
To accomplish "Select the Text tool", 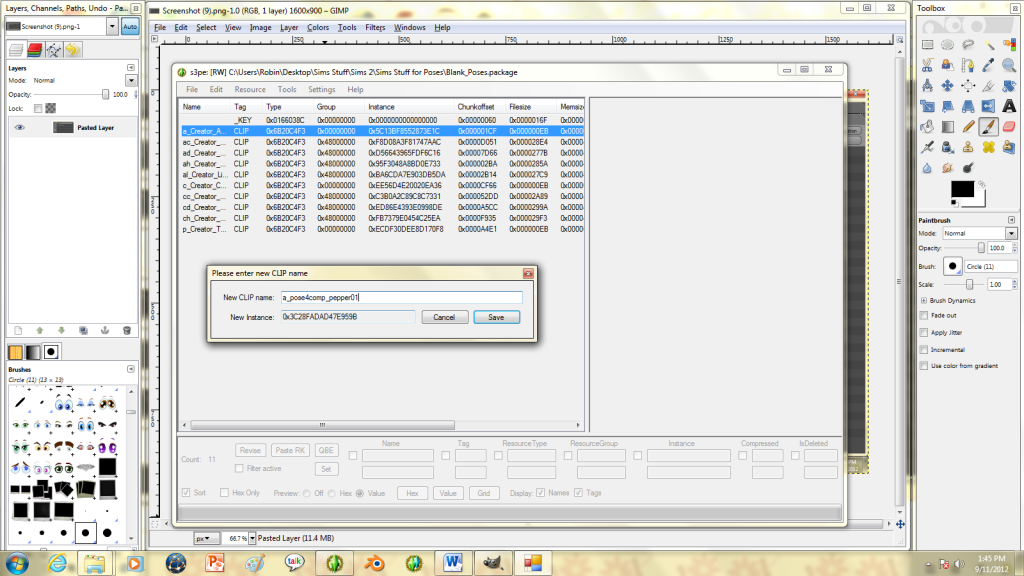I will [x=1009, y=106].
